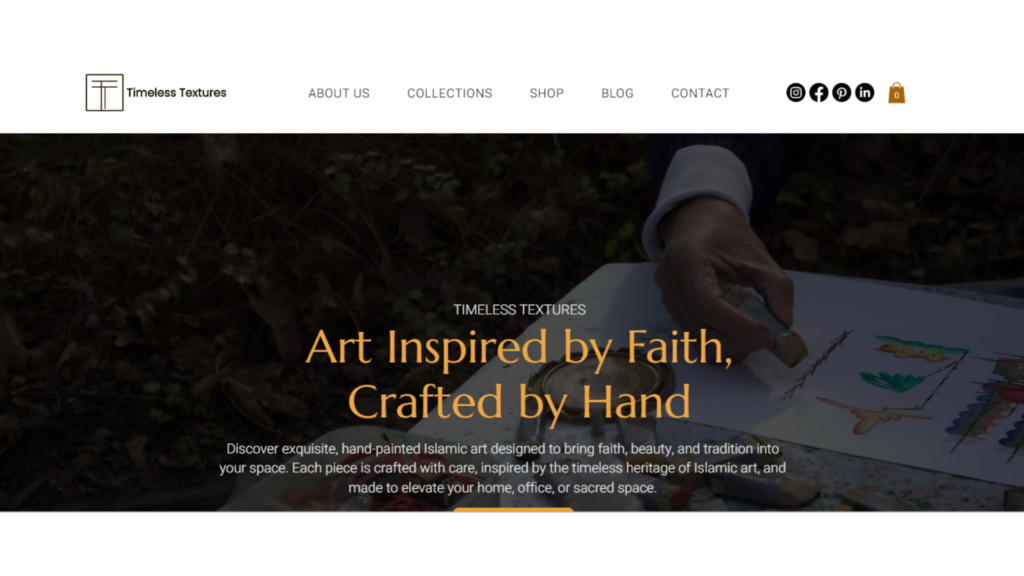The height and width of the screenshot is (576, 1024).
Task: Click the 'Discover exquisite, hand-painted' description paragraph
Action: 502,468
